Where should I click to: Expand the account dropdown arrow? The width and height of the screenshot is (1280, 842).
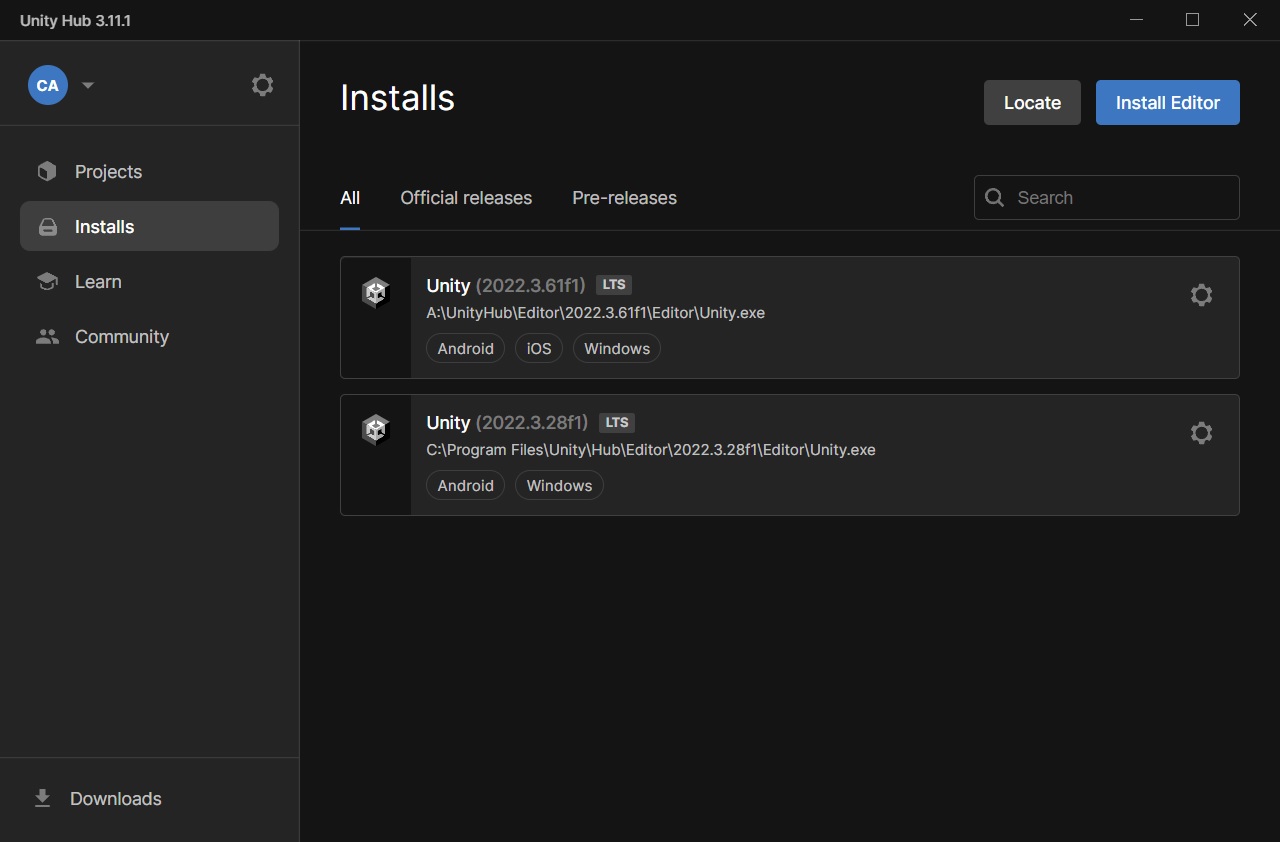click(x=88, y=85)
